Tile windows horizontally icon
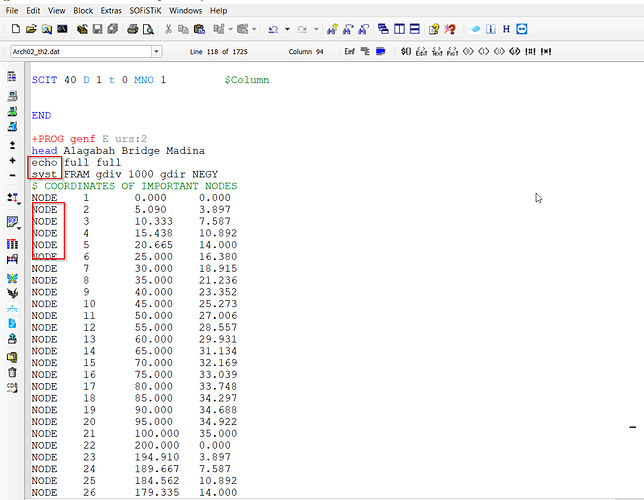The height and width of the screenshot is (500, 644). [415, 29]
